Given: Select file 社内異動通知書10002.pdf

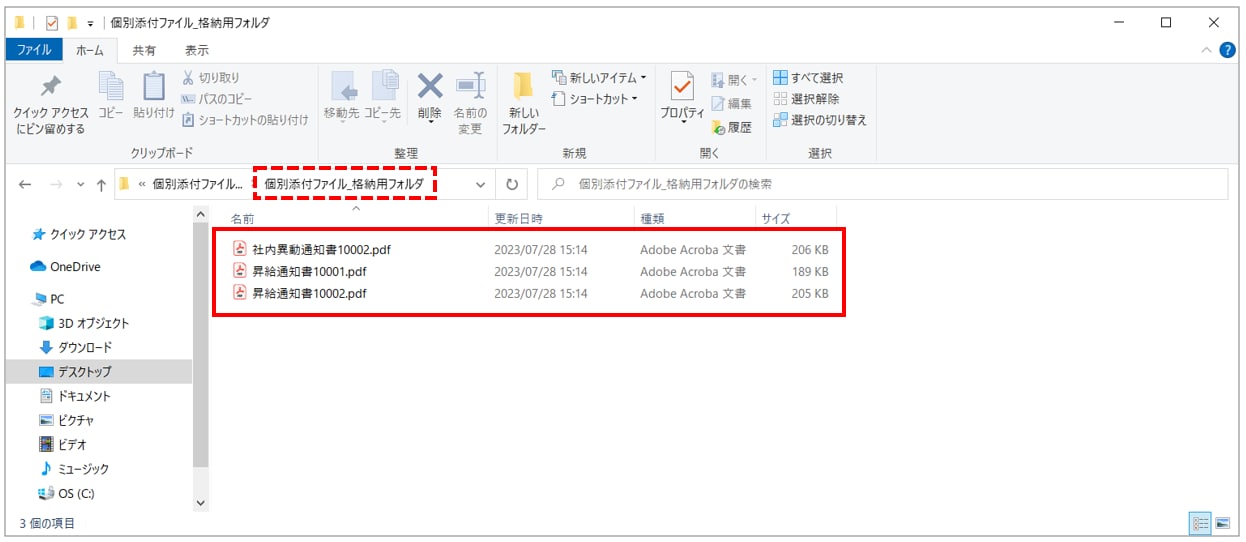Looking at the screenshot, I should (x=322, y=249).
